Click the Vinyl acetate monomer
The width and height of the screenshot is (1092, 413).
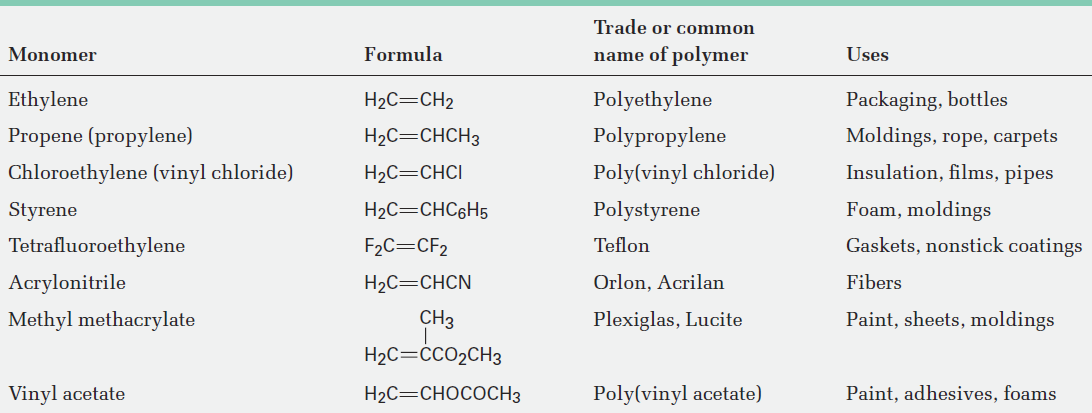[x=67, y=394]
